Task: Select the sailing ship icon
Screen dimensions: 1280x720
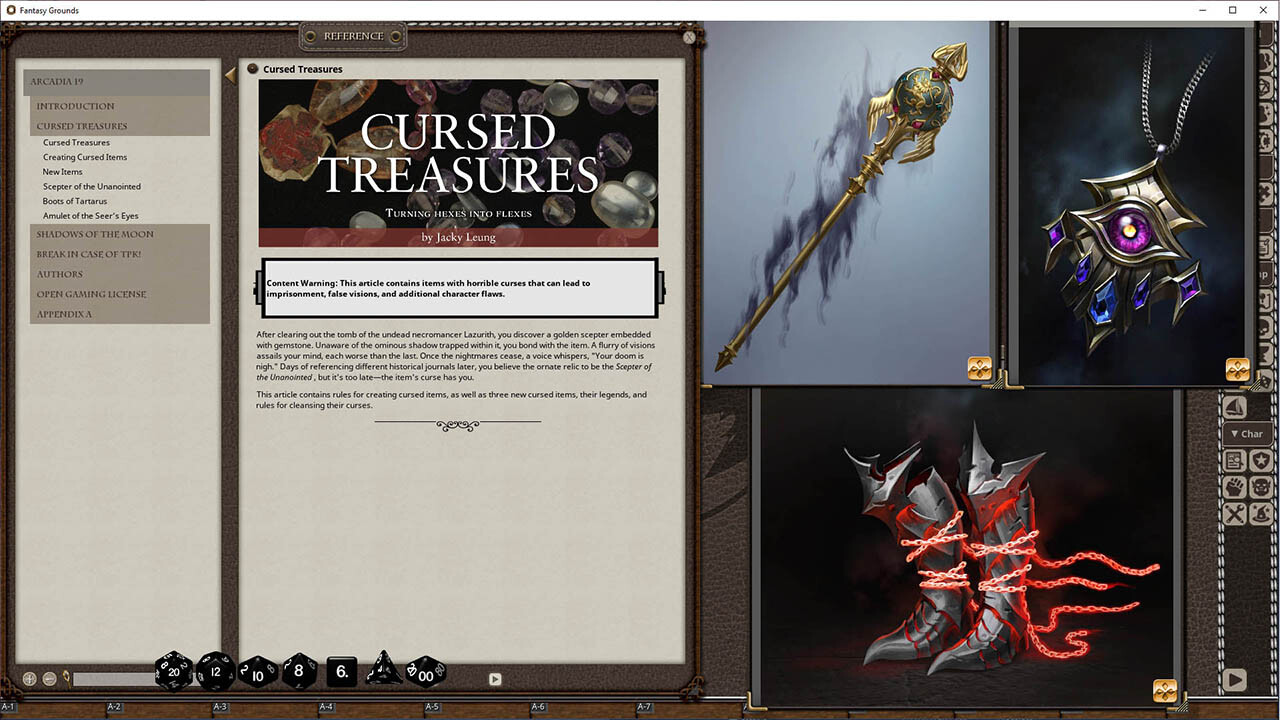Action: [x=1234, y=406]
